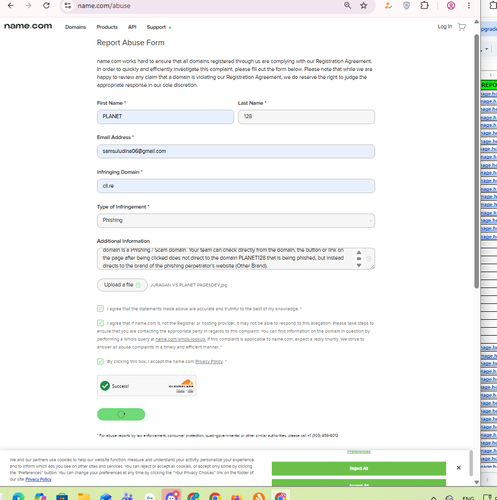Click the cookie banner scrollbar
The height and width of the screenshot is (500, 497).
(471, 463)
